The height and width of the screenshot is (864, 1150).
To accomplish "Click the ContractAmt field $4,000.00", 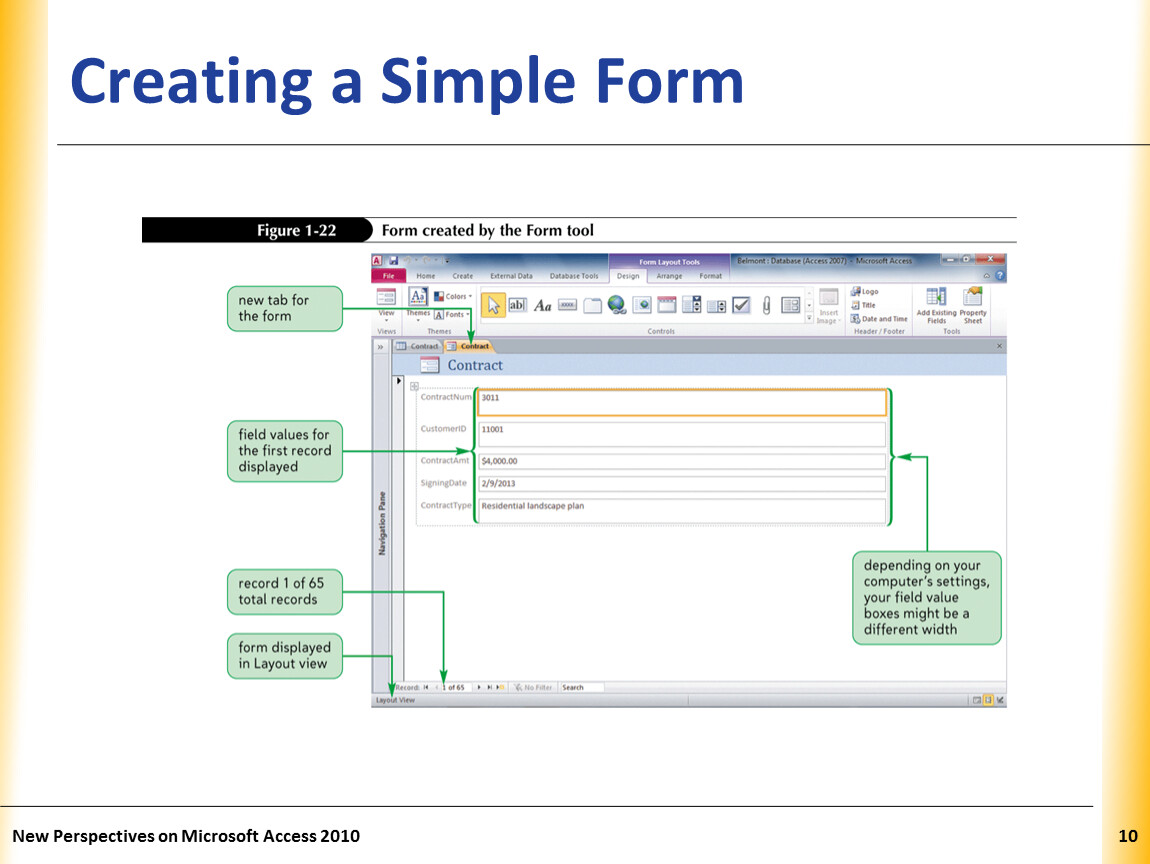I will [x=681, y=461].
